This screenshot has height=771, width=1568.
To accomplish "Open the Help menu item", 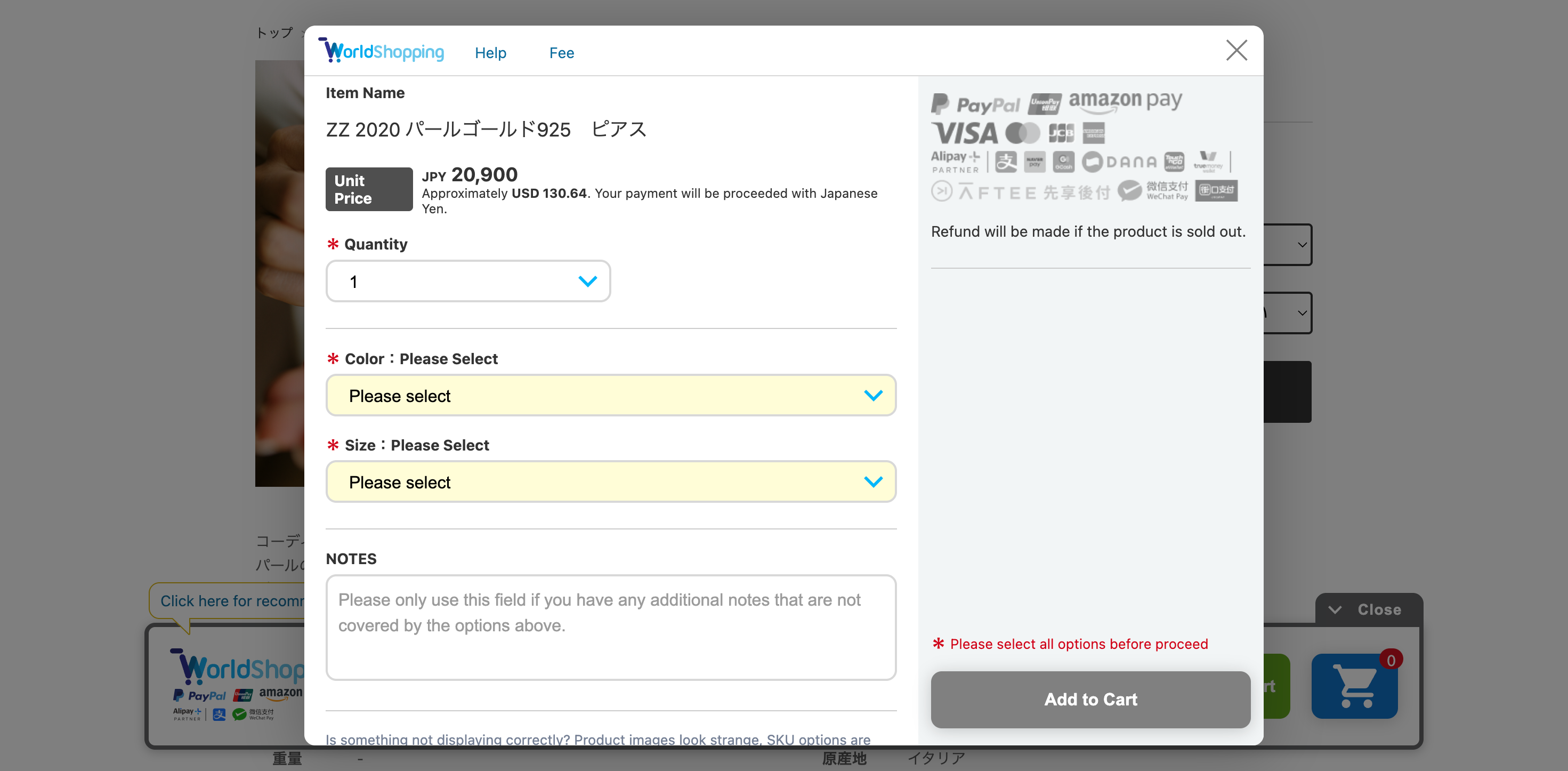I will click(x=490, y=53).
